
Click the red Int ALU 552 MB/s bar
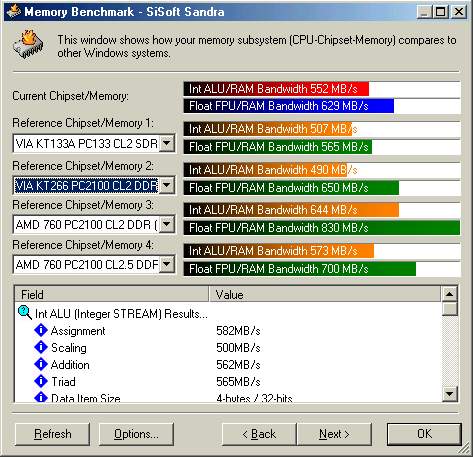pyautogui.click(x=276, y=89)
